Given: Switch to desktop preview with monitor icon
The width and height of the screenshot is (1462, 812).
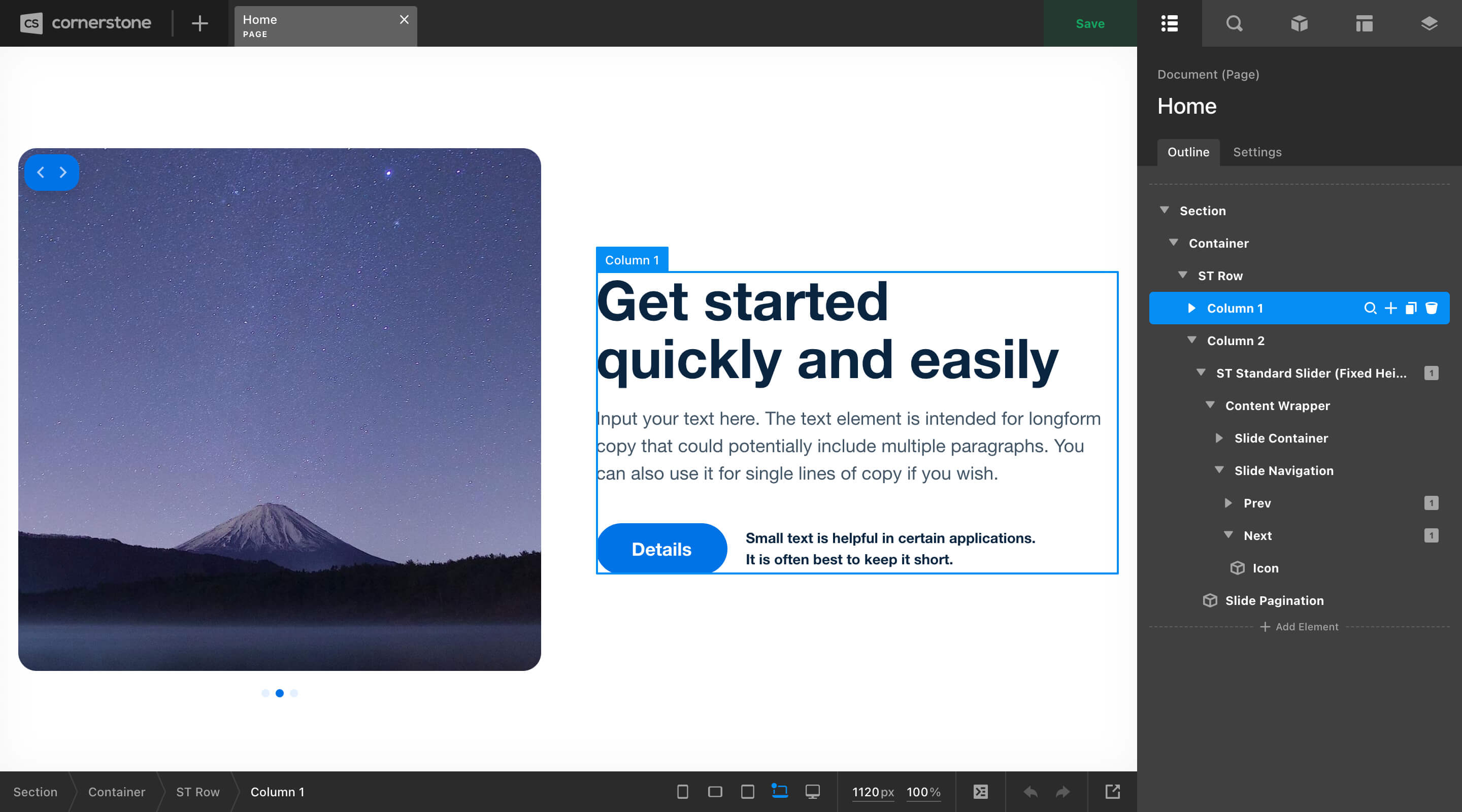Looking at the screenshot, I should 813,792.
